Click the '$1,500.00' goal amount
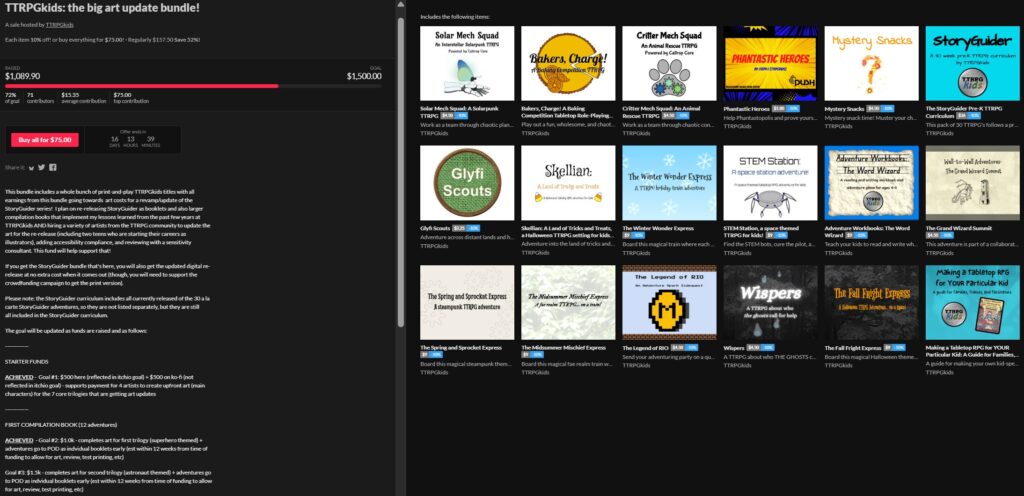The height and width of the screenshot is (496, 1024). click(364, 76)
